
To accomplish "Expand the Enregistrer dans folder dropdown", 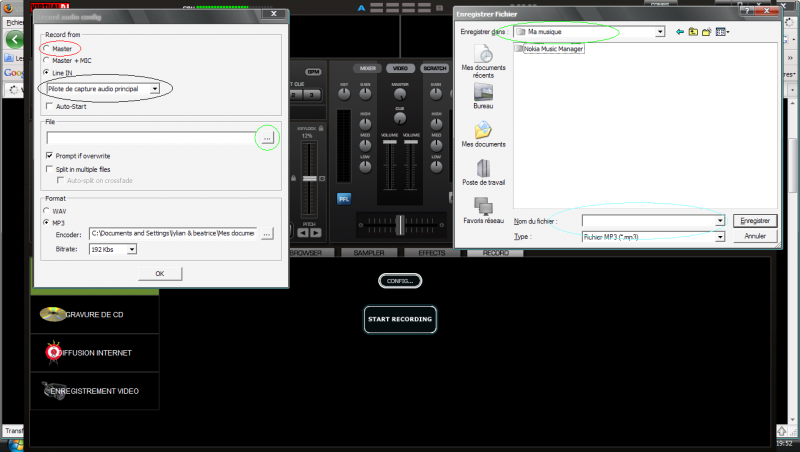I will pos(660,32).
